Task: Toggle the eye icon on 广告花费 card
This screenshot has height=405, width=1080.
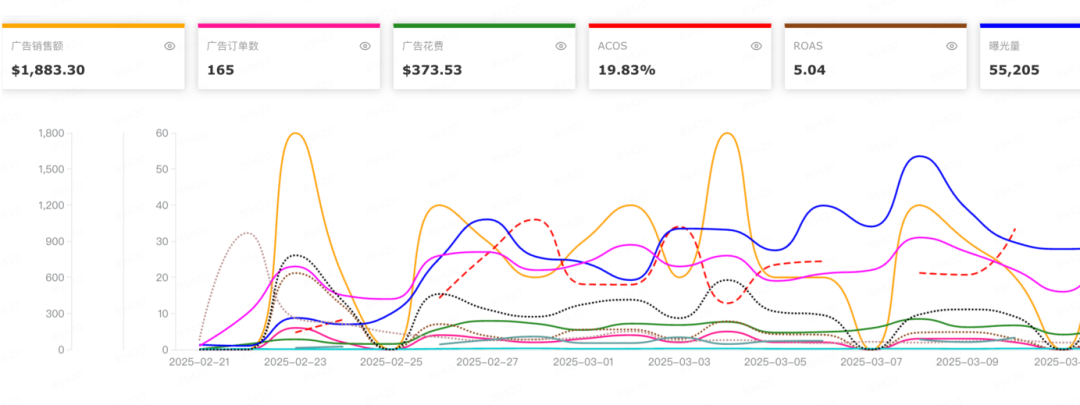Action: (561, 46)
